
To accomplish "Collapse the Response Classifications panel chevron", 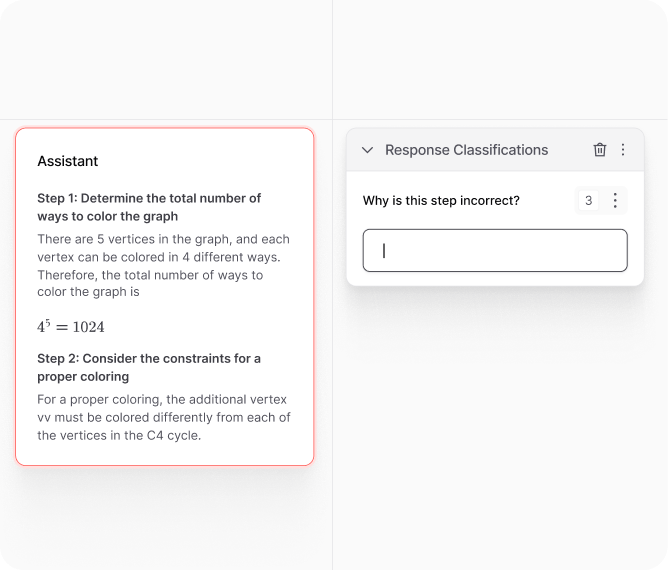I will (367, 150).
